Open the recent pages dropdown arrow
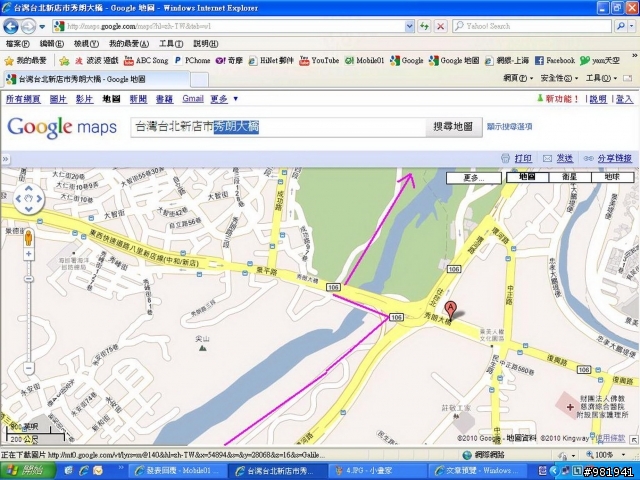Viewport: 640px width, 480px height. point(42,27)
